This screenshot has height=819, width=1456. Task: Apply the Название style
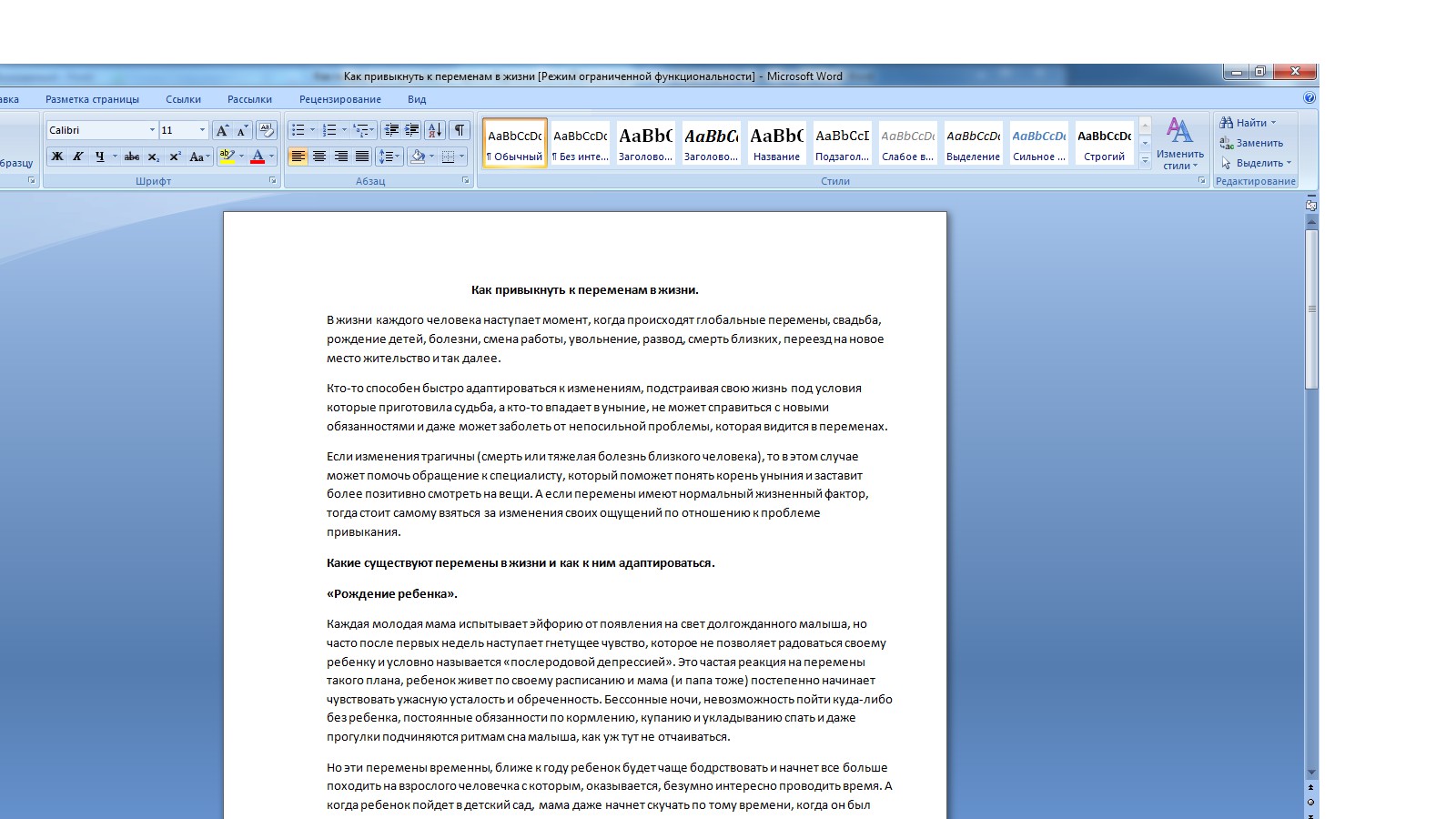777,144
